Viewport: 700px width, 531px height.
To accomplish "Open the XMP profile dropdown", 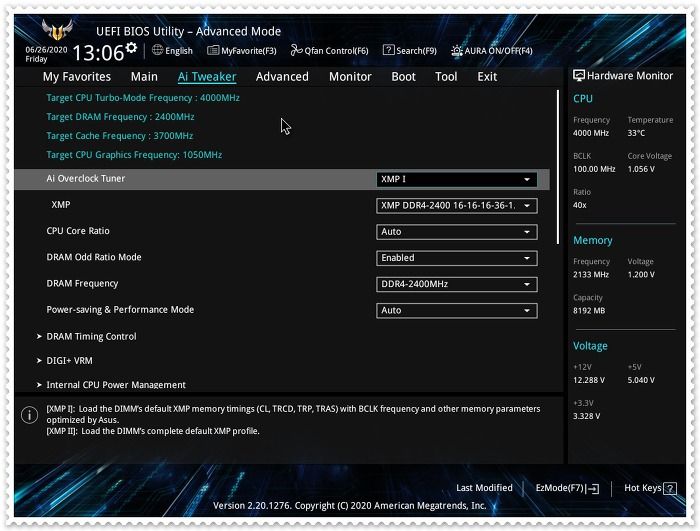I will pyautogui.click(x=457, y=205).
